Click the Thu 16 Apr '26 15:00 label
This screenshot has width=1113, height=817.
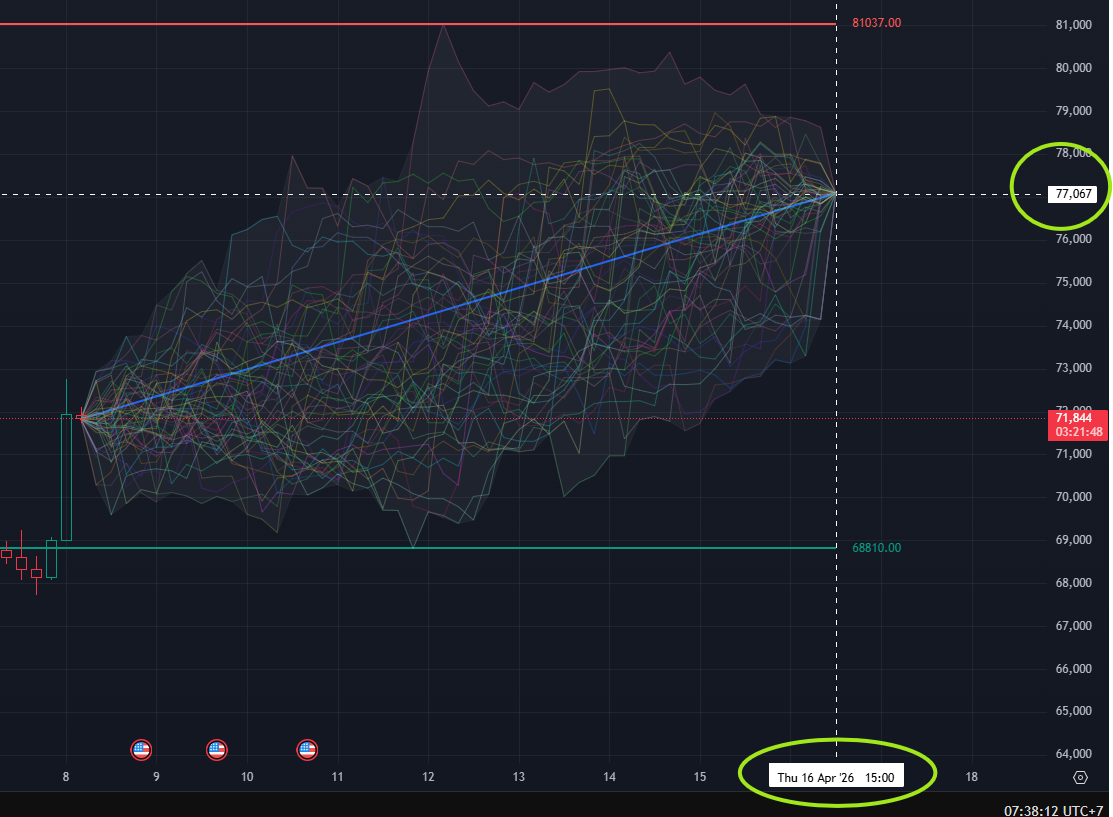pyautogui.click(x=836, y=774)
